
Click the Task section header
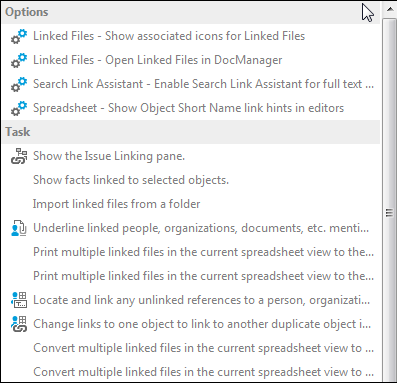point(191,132)
